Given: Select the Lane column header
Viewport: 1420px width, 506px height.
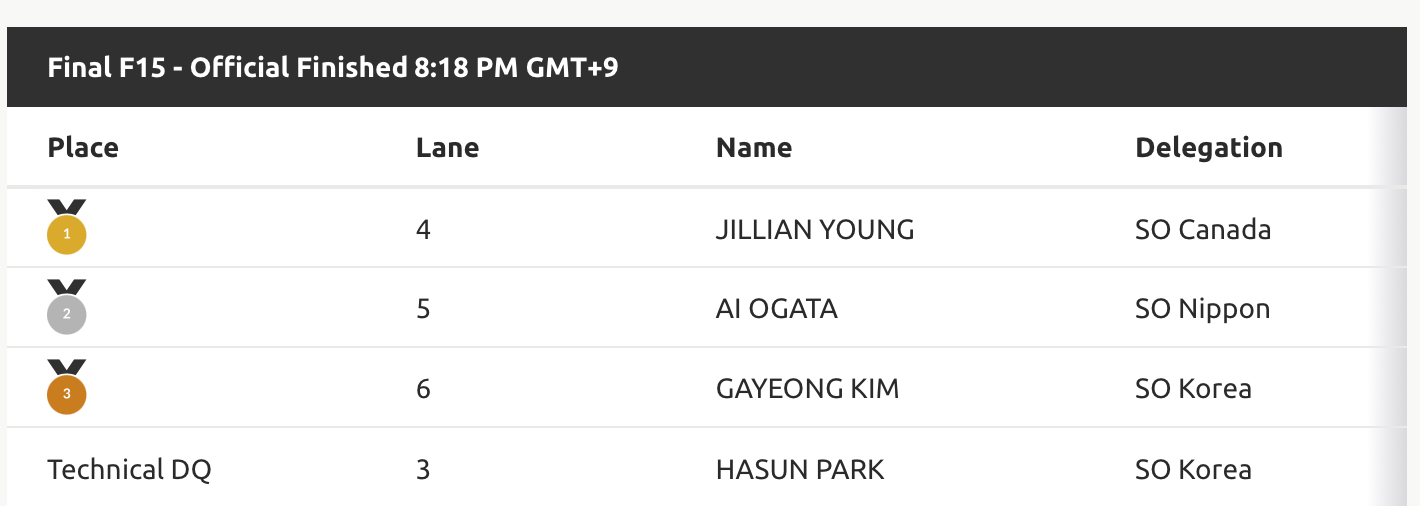Looking at the screenshot, I should (447, 148).
